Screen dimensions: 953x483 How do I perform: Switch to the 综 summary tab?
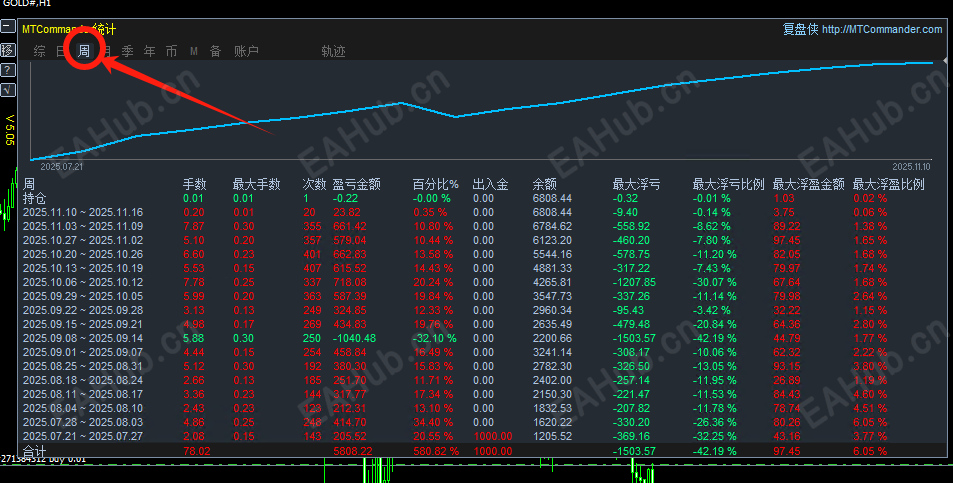point(40,51)
